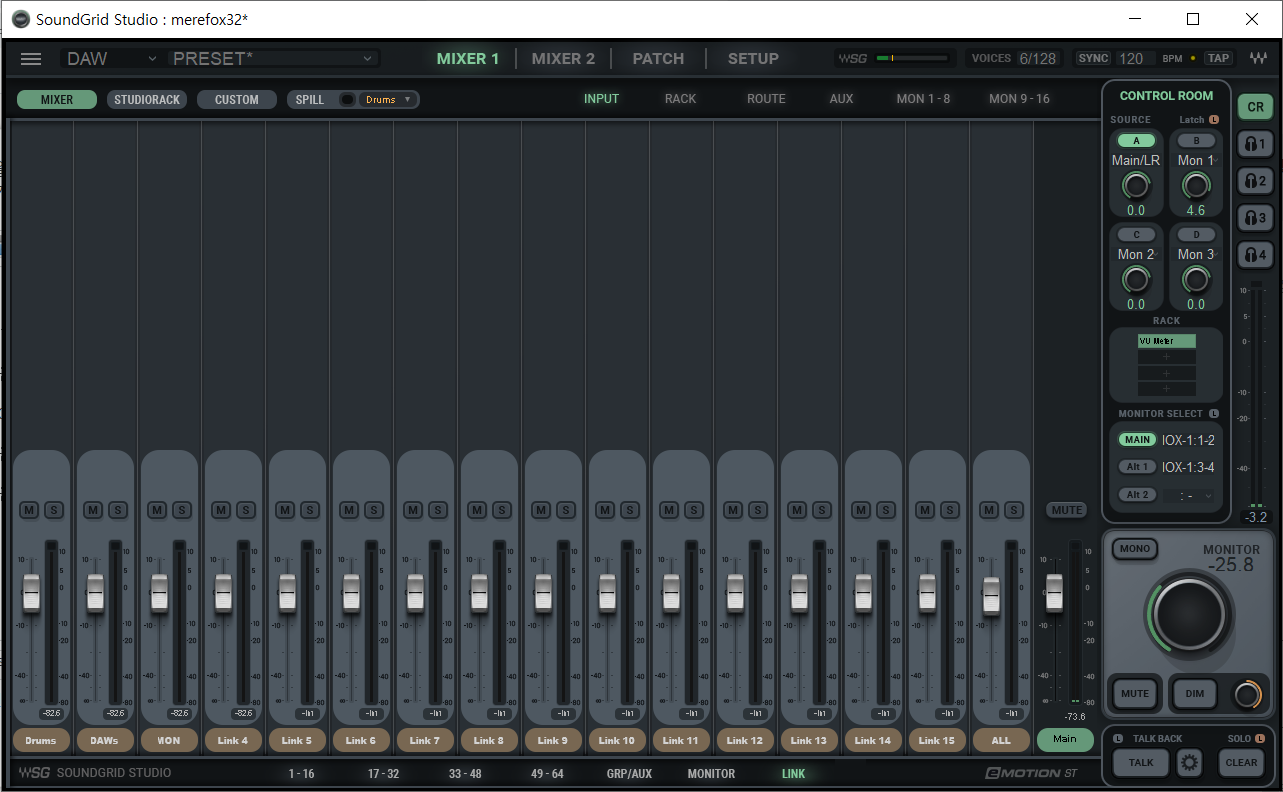Toggle the MONO monitor button
1283x792 pixels.
click(1135, 549)
